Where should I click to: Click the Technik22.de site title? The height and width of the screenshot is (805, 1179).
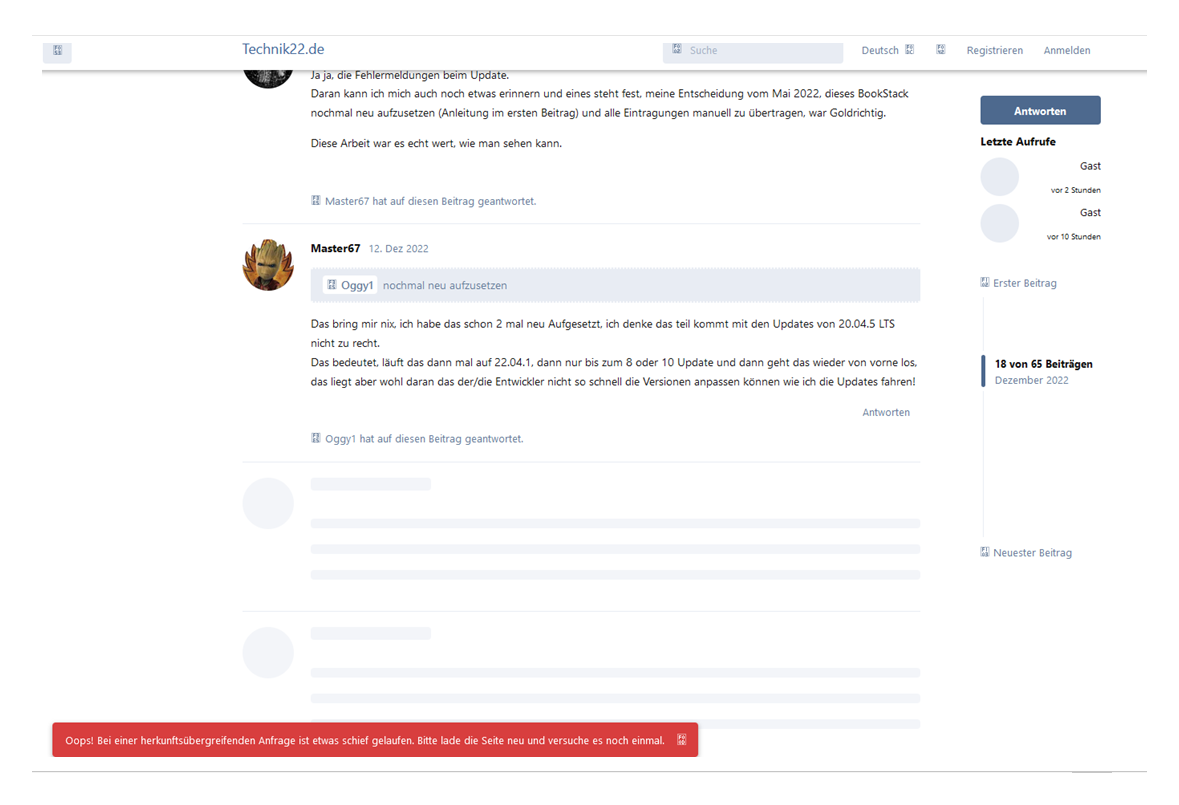[283, 49]
